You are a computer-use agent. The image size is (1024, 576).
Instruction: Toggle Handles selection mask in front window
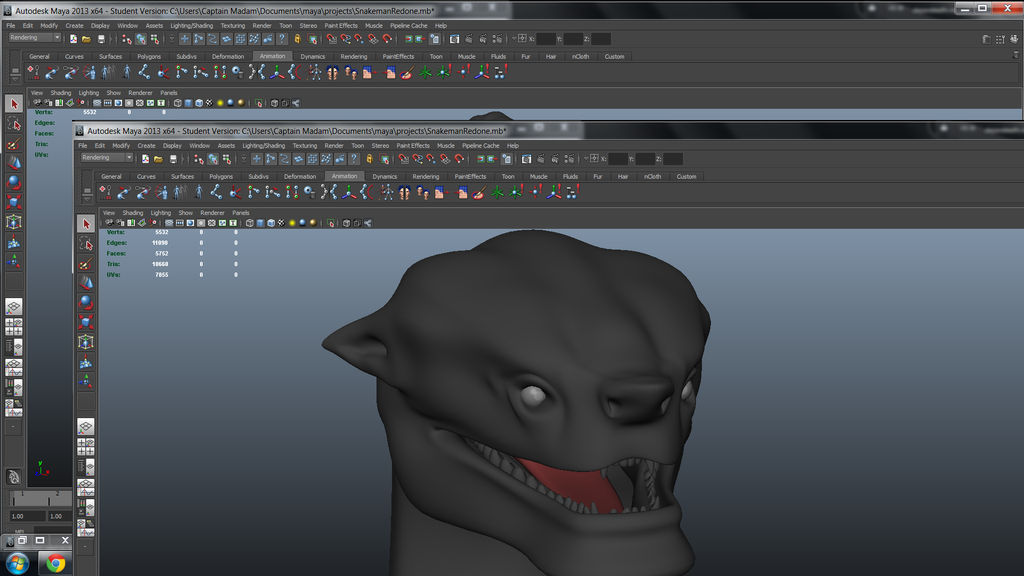pos(257,159)
